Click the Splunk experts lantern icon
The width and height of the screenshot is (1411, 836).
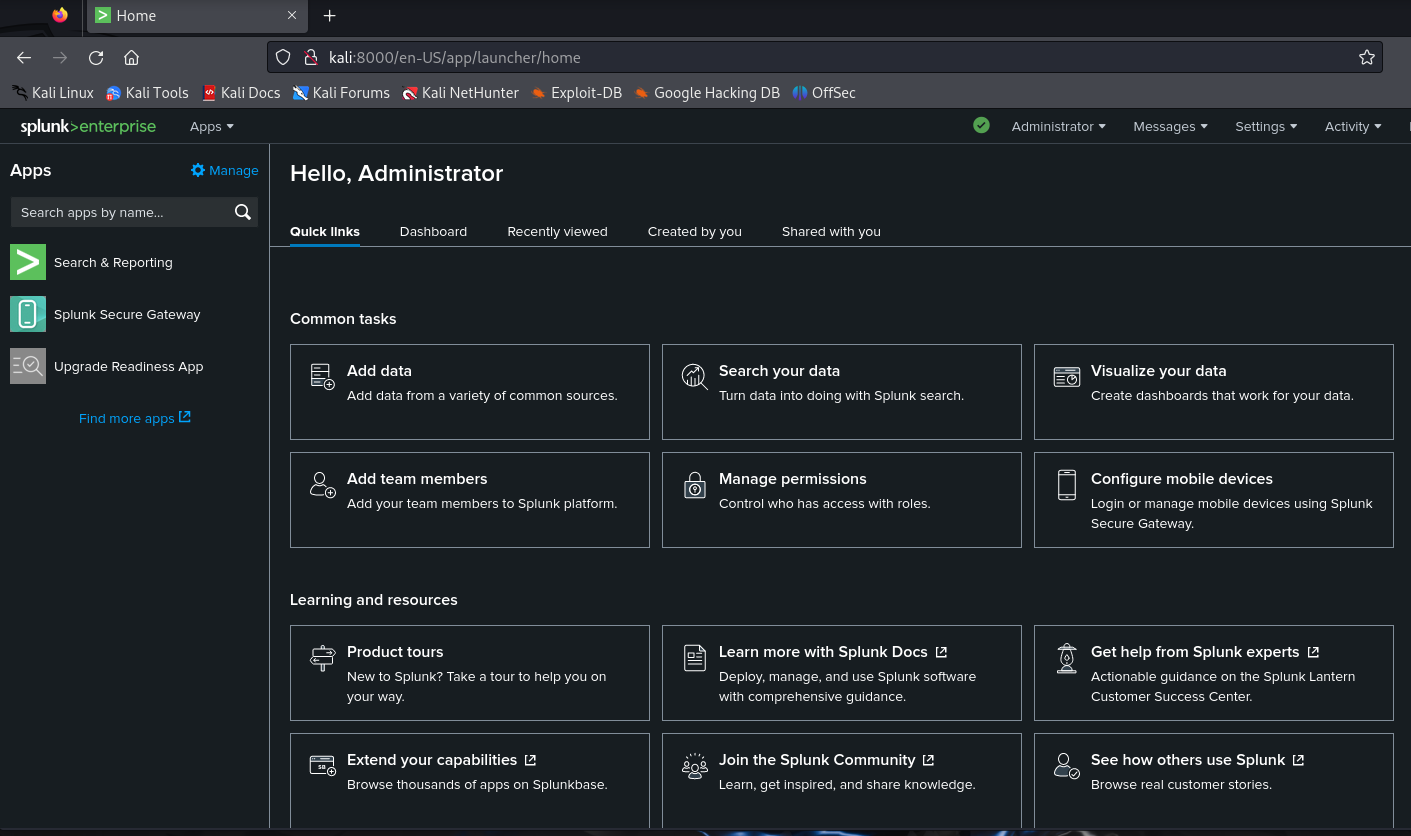click(1067, 658)
